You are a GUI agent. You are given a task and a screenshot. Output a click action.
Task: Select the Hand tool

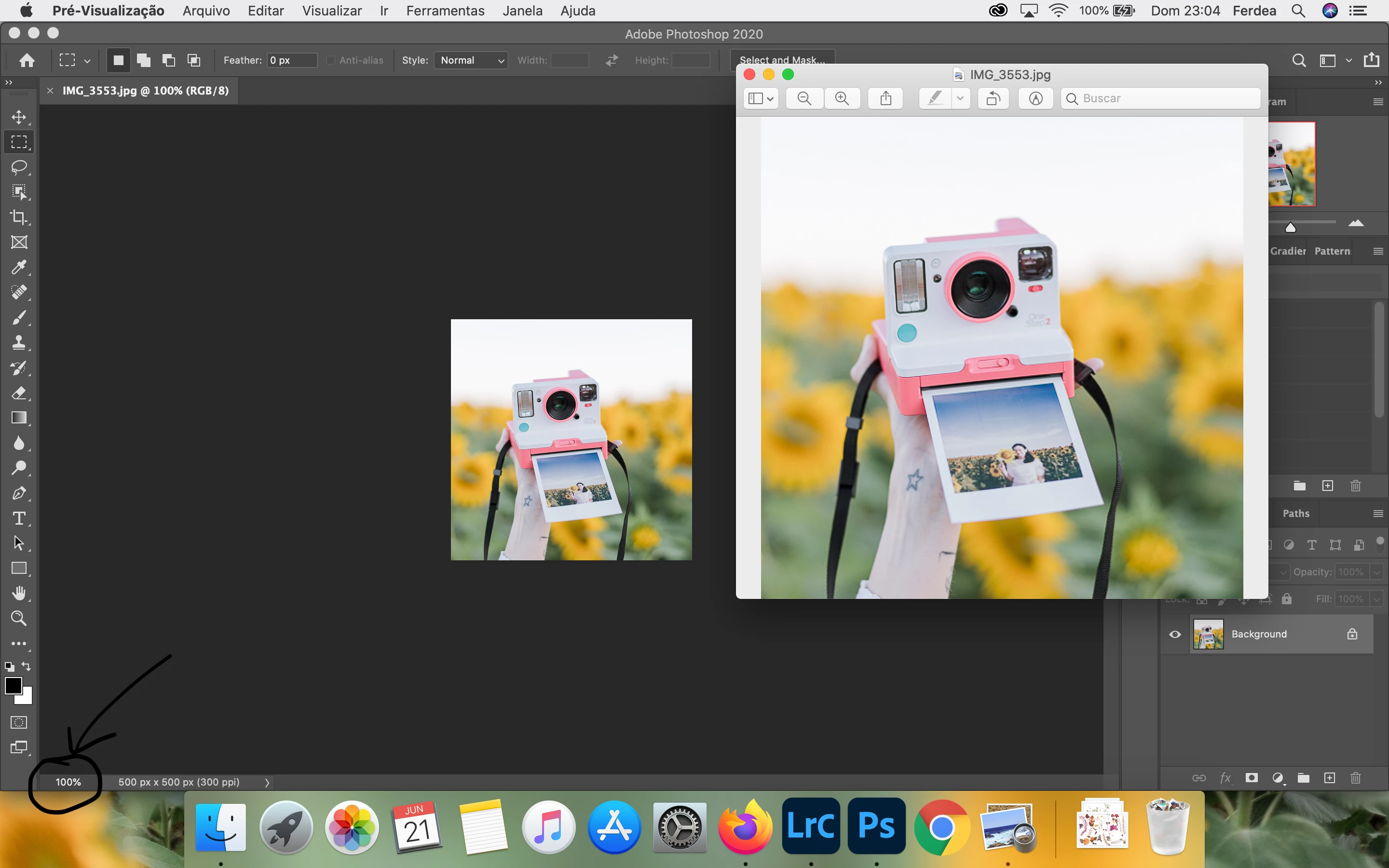19,593
